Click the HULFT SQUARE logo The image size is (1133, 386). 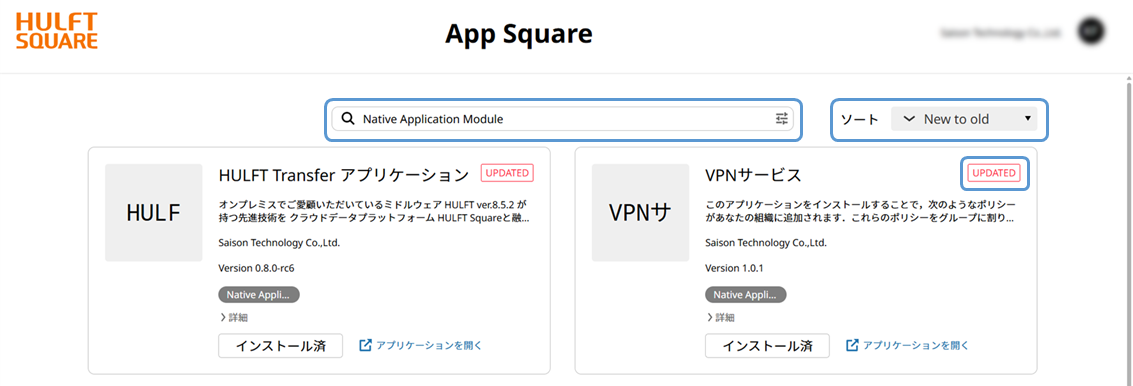pos(57,31)
